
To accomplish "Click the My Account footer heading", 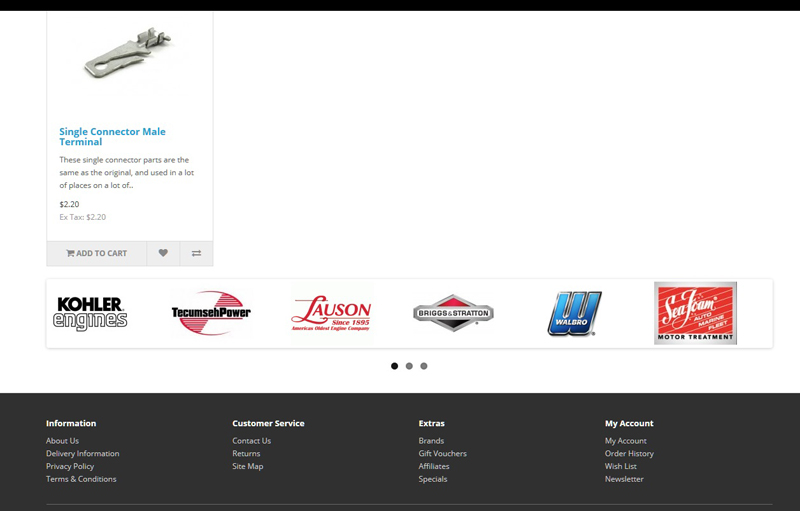I will [x=629, y=423].
